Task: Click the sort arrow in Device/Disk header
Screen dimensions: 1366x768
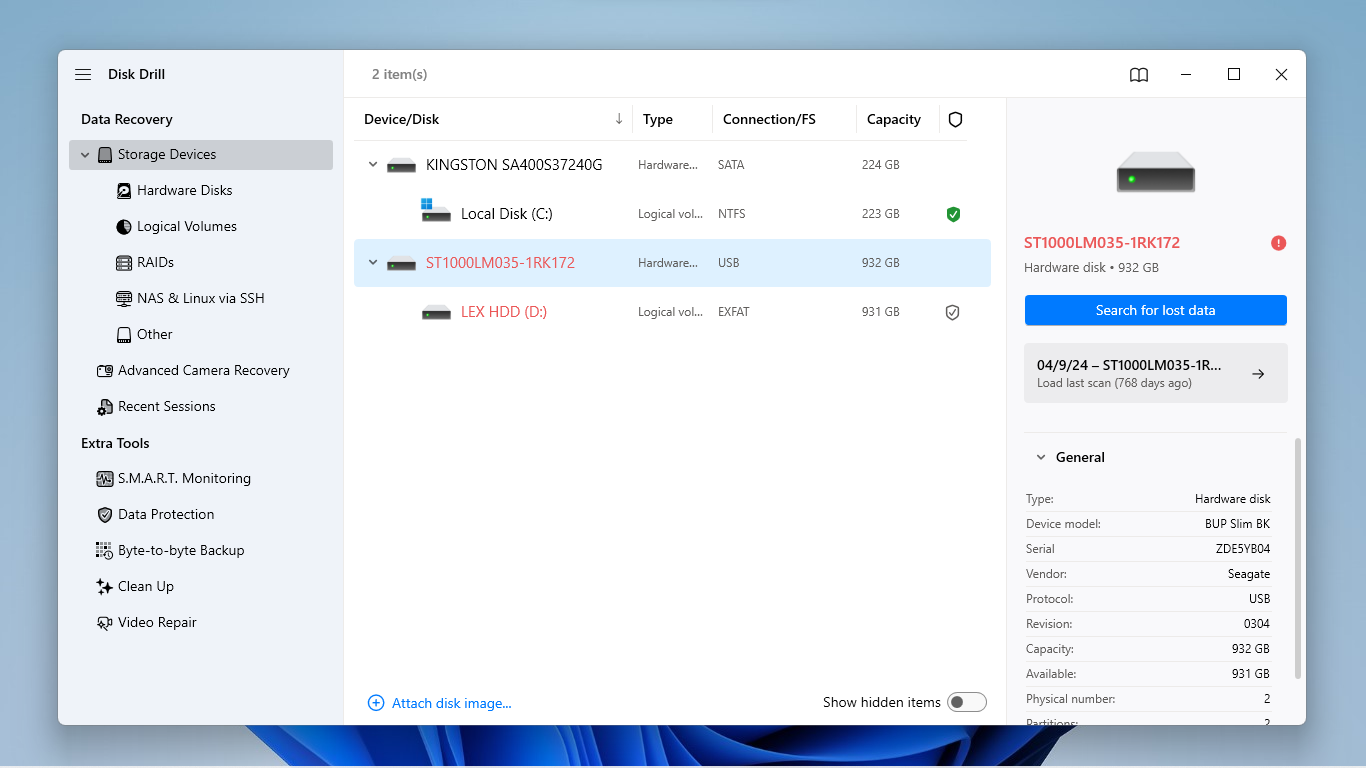Action: (619, 119)
